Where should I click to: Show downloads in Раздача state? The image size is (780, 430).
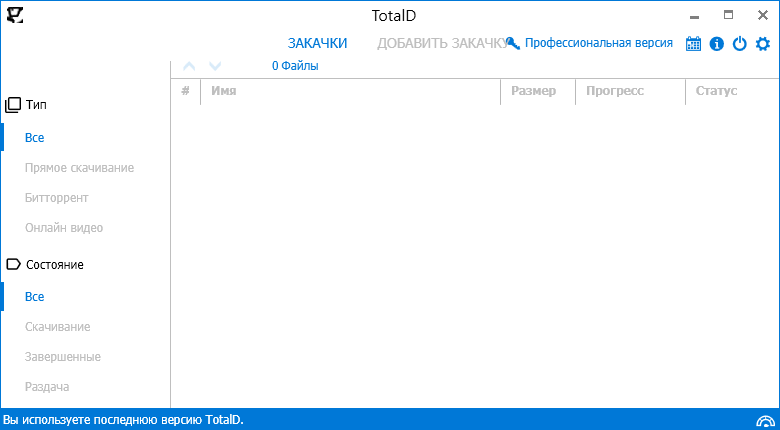[47, 387]
